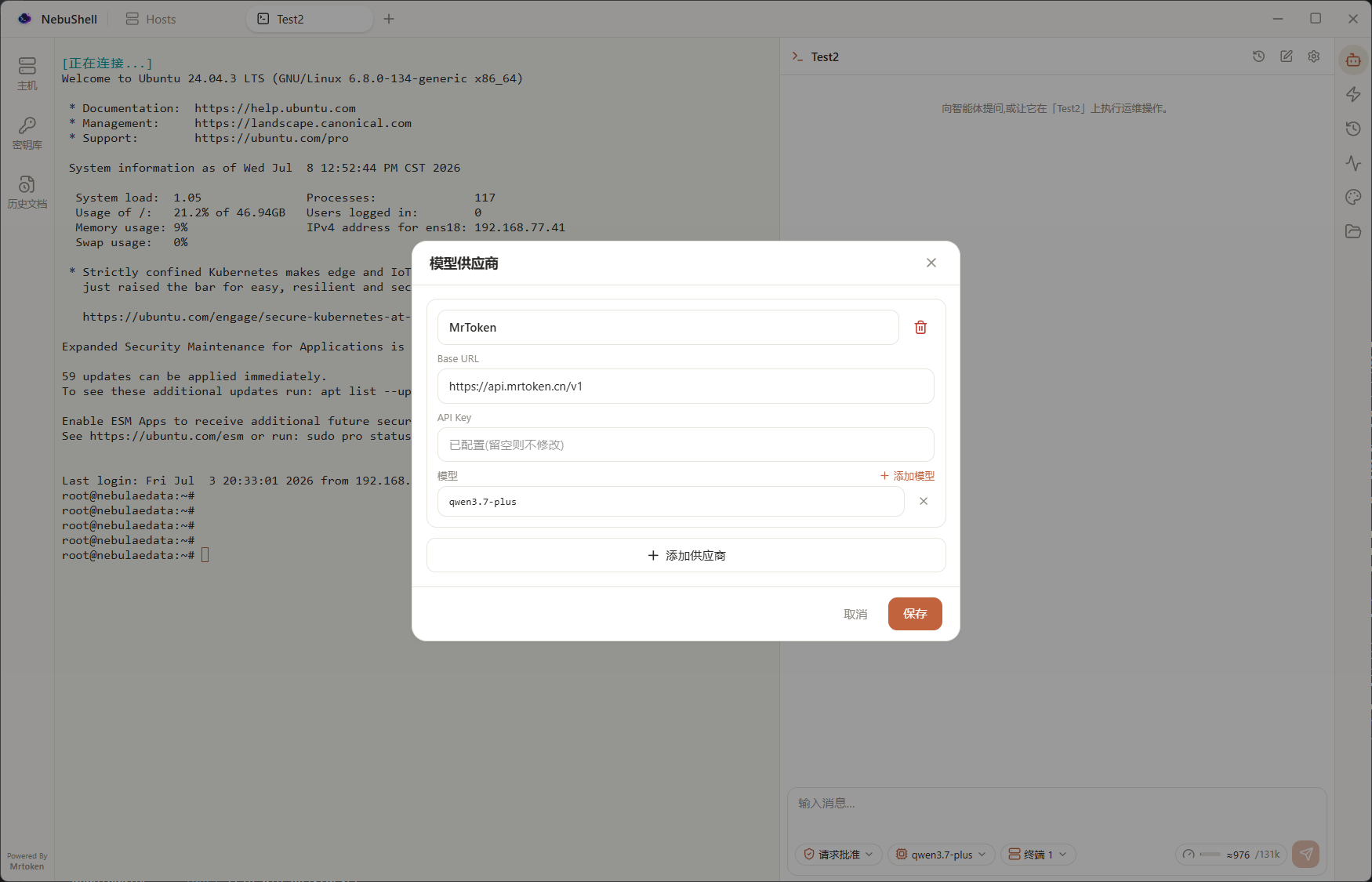
Task: Click the https://landscape.canonical.com terminal text
Action: click(303, 123)
